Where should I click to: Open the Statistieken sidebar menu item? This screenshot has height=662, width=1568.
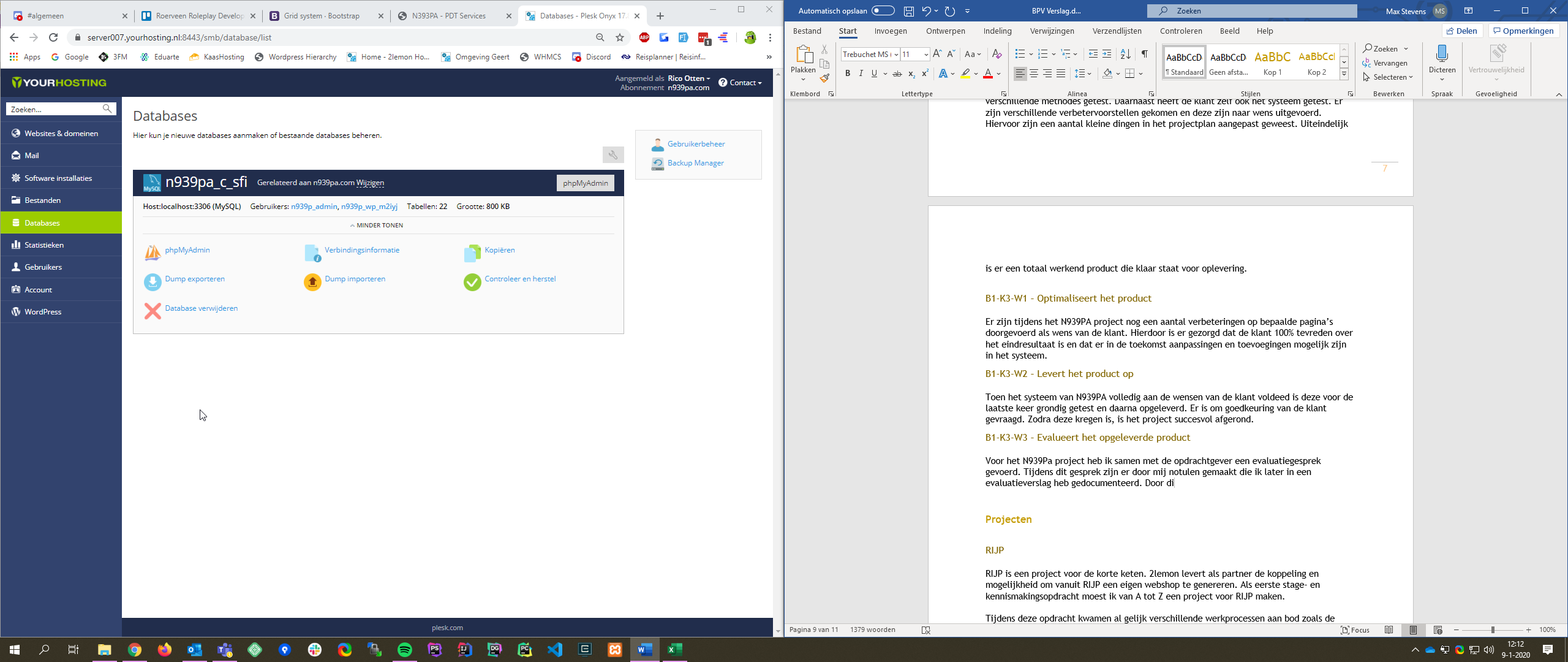[44, 245]
